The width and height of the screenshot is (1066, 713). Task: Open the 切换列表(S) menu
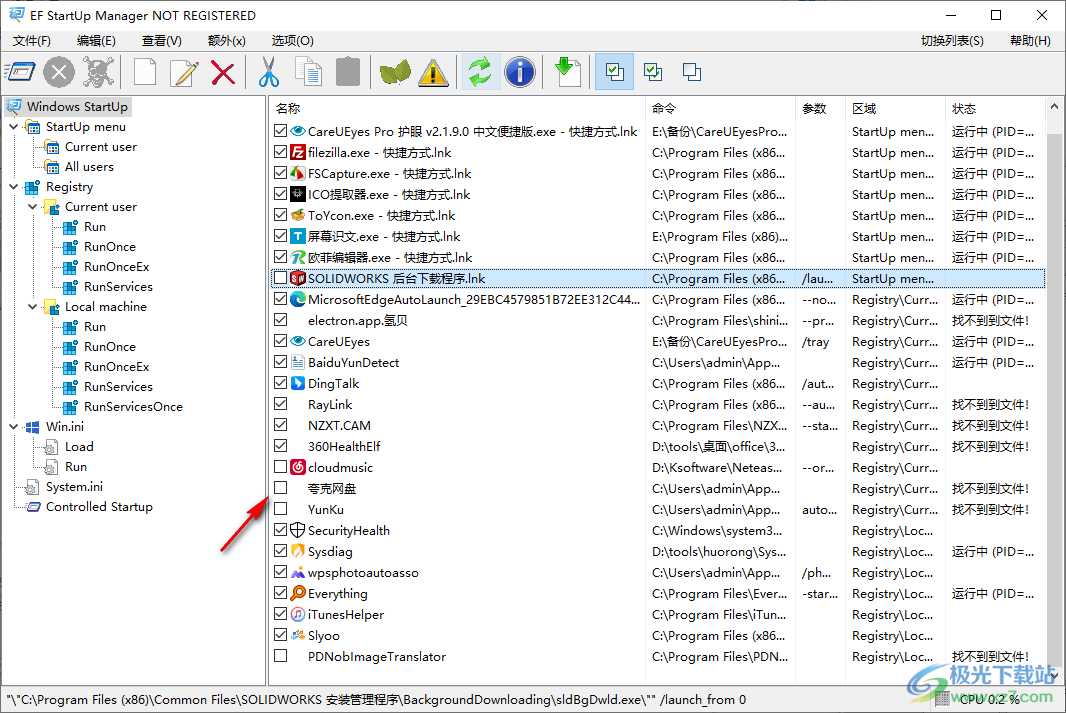pos(952,41)
